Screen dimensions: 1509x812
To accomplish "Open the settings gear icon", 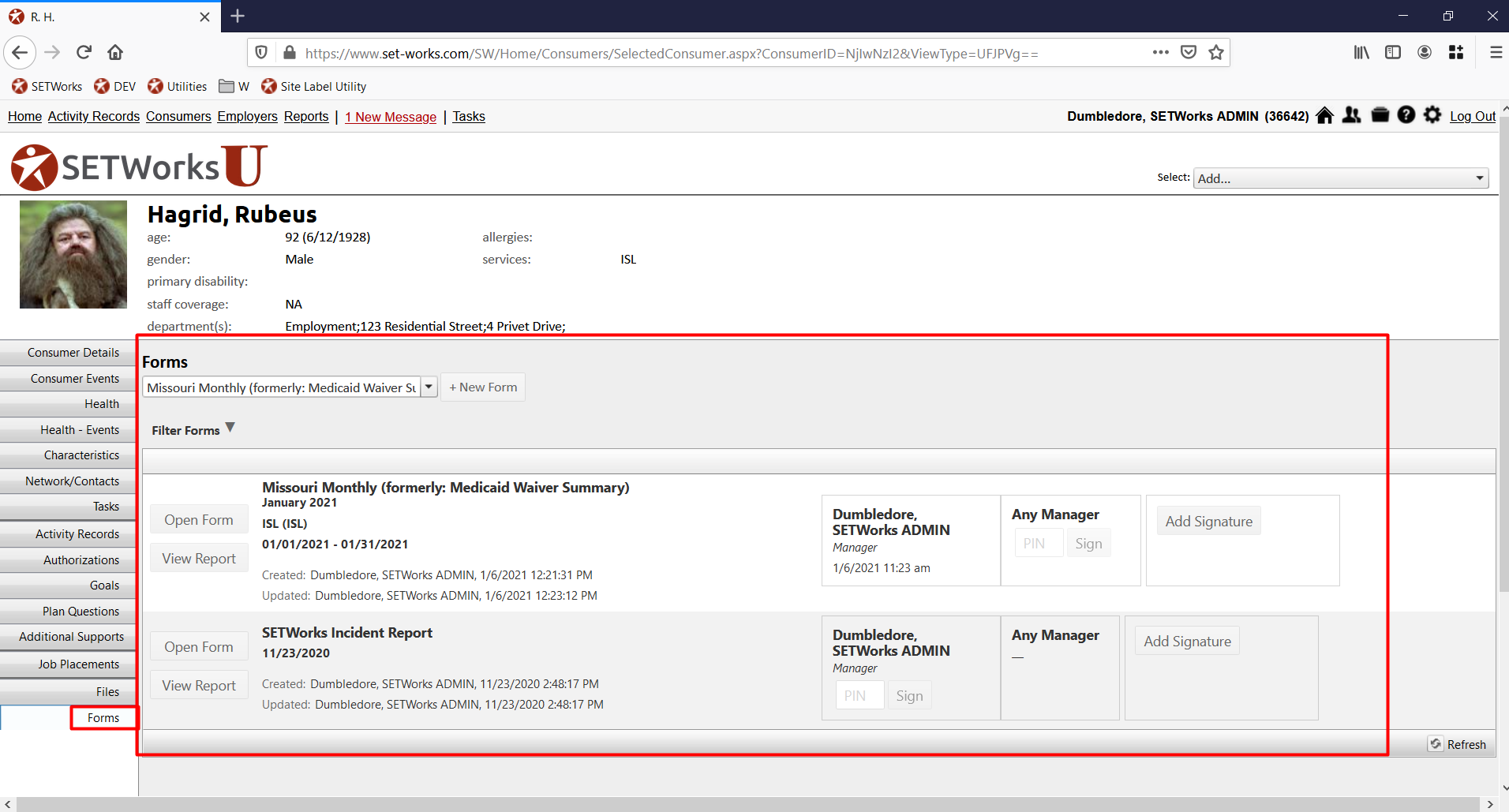I will 1432,115.
